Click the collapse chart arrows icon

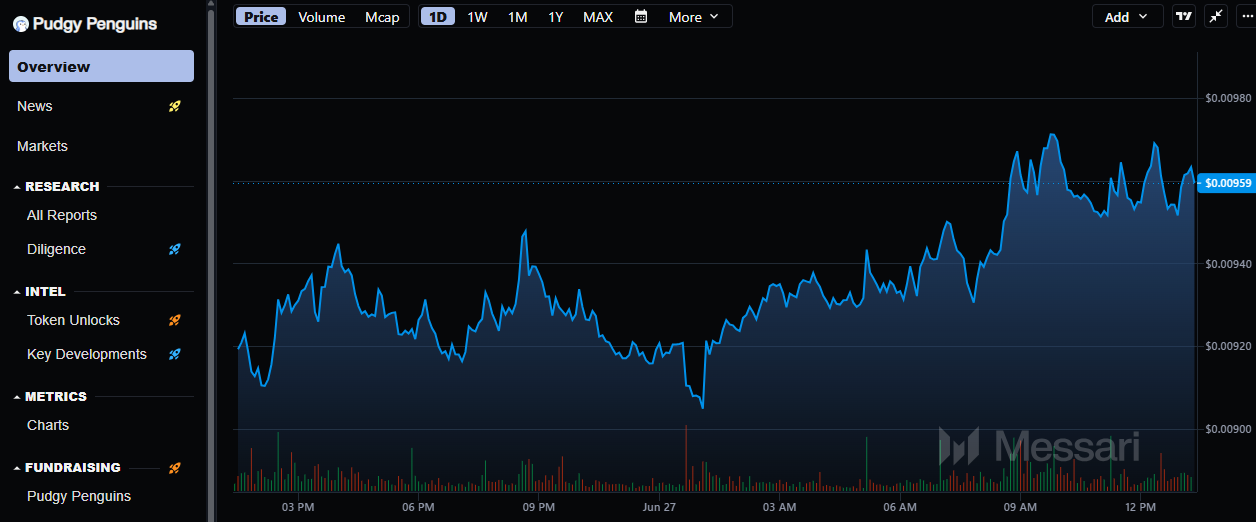pyautogui.click(x=1215, y=16)
